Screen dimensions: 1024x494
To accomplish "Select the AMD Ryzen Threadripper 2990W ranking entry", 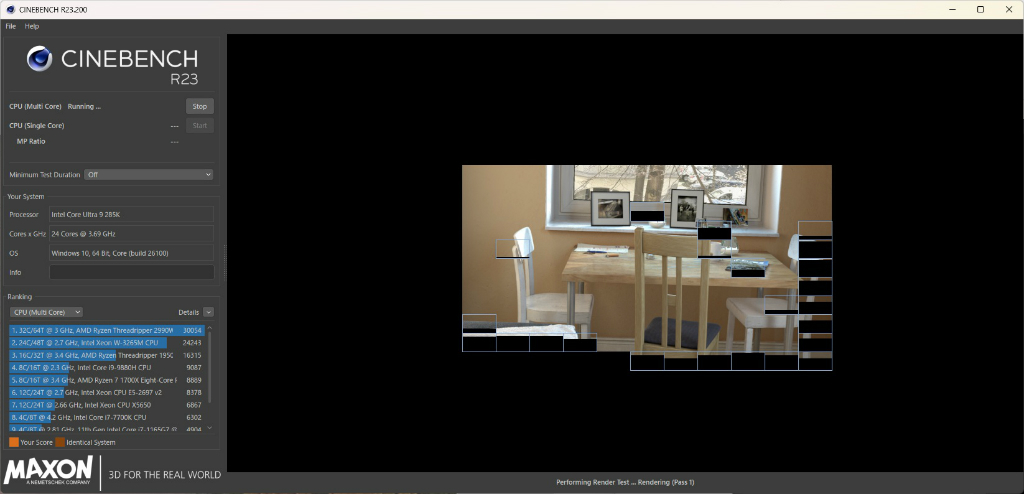I will pos(106,331).
